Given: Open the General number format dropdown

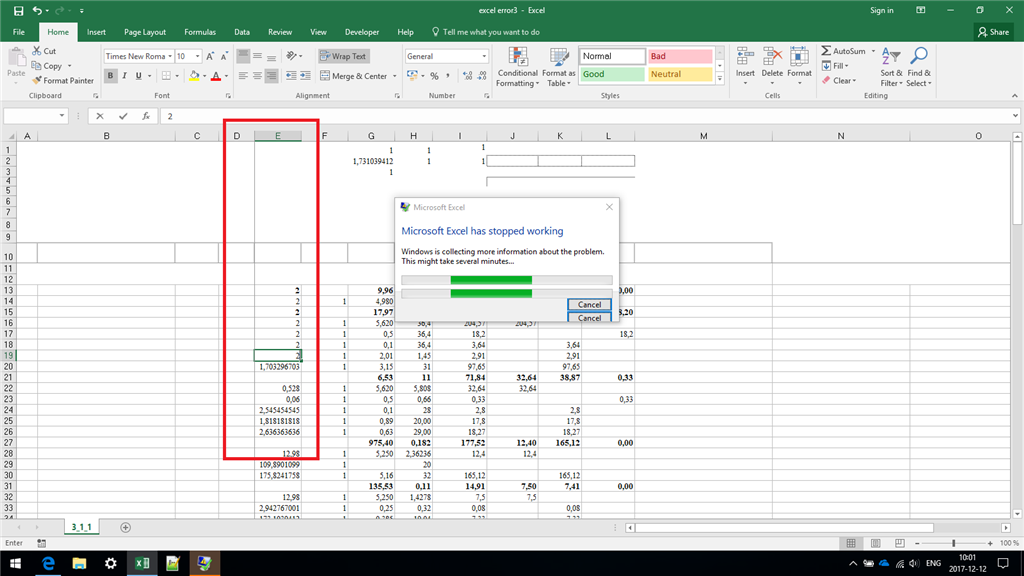Looking at the screenshot, I should pos(484,56).
